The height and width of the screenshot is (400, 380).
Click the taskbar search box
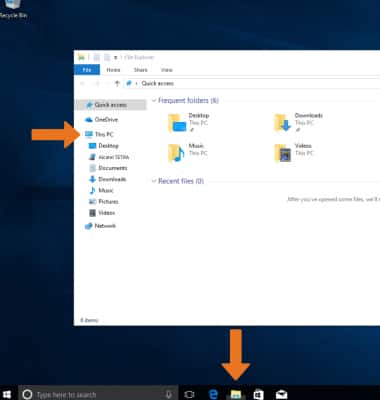click(98, 394)
